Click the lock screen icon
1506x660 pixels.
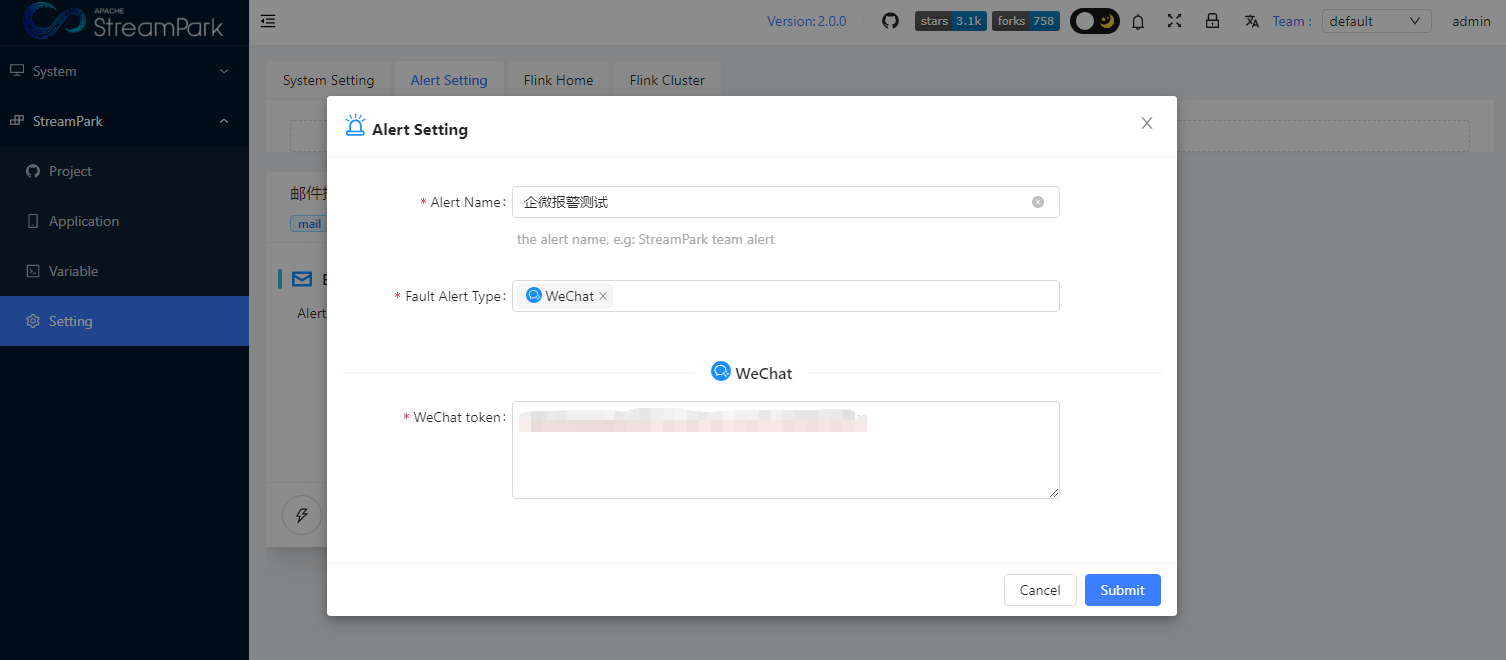pyautogui.click(x=1212, y=21)
